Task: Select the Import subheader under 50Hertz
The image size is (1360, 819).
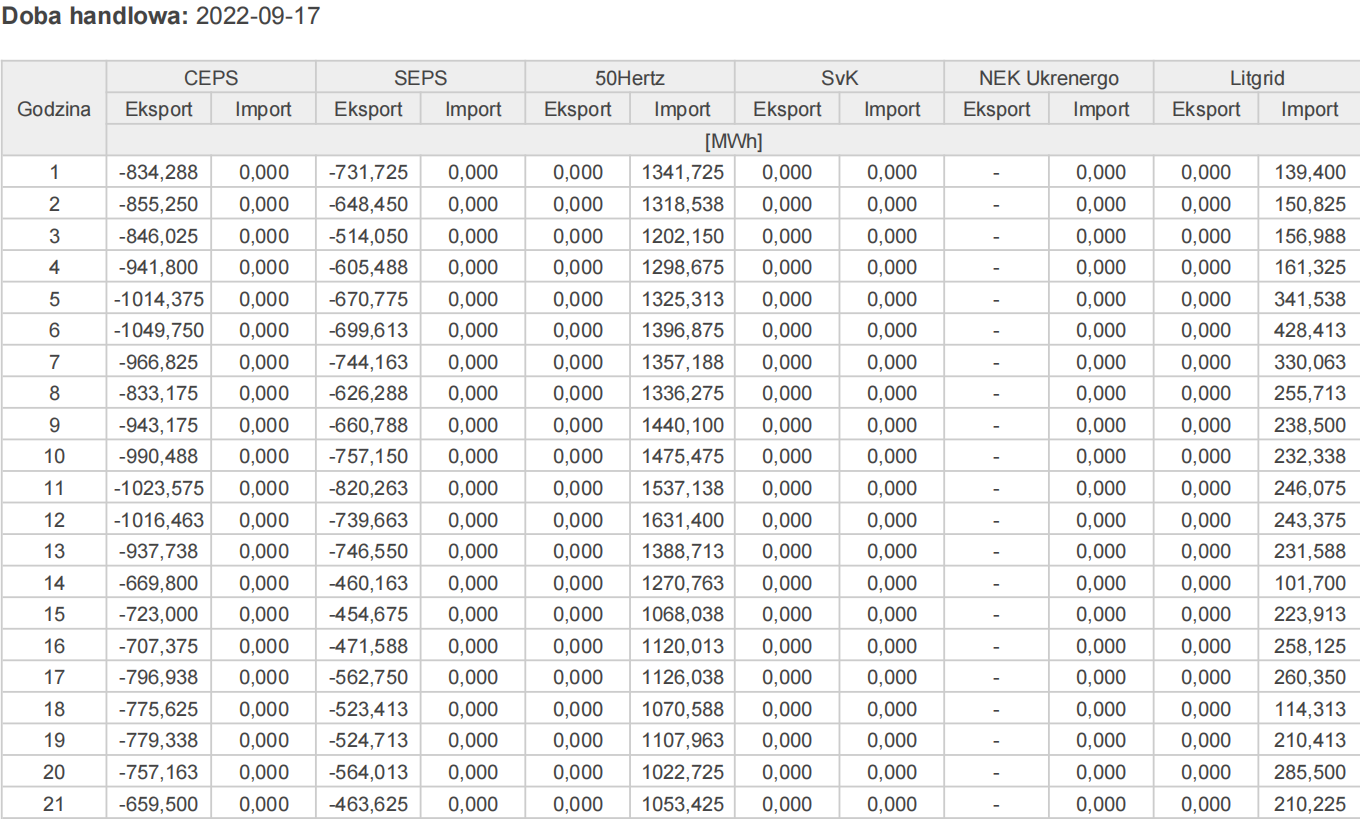Action: (682, 110)
